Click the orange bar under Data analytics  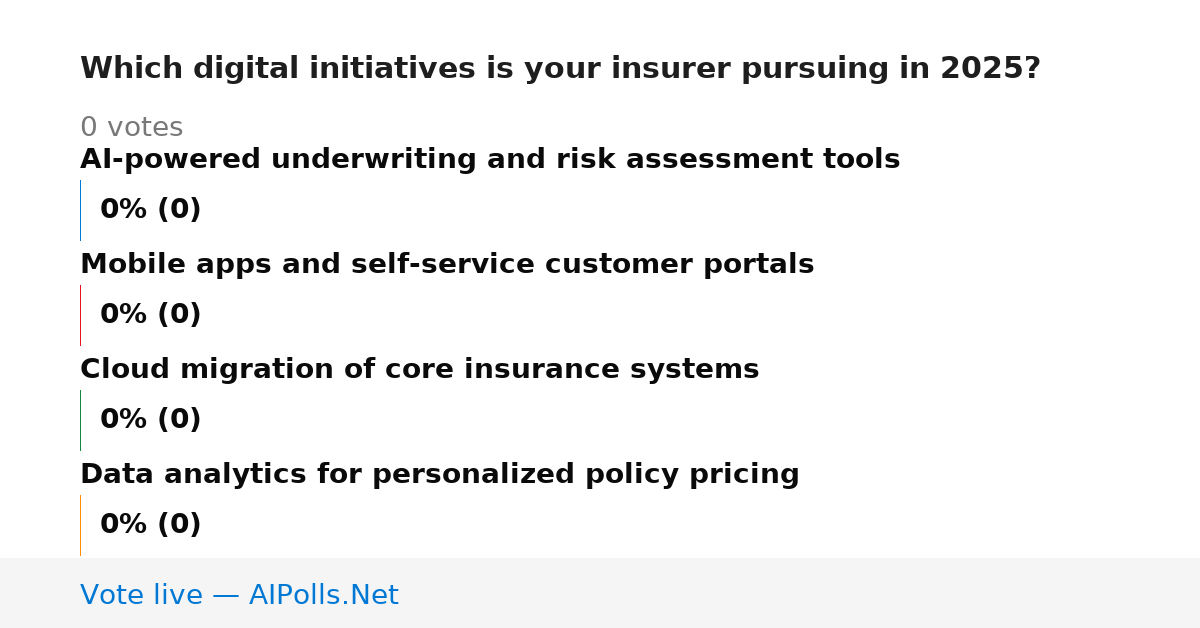(x=80, y=525)
